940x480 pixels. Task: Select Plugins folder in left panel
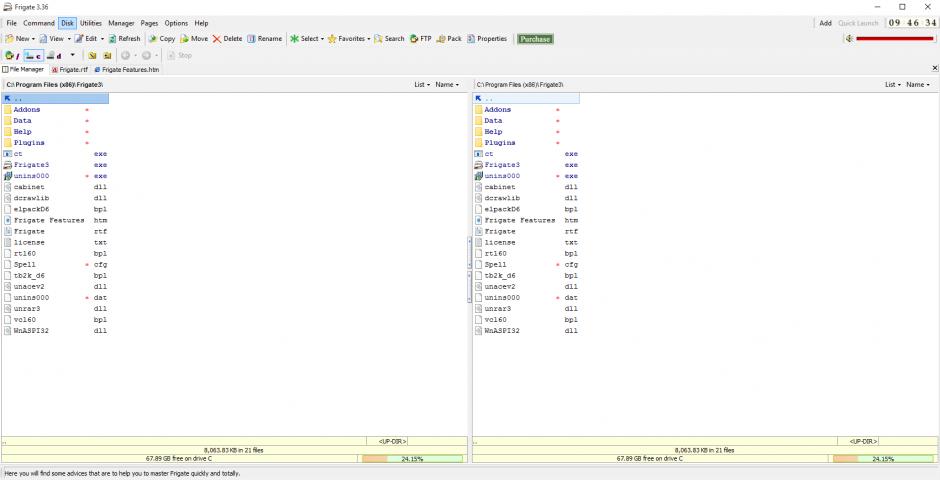pos(55,143)
